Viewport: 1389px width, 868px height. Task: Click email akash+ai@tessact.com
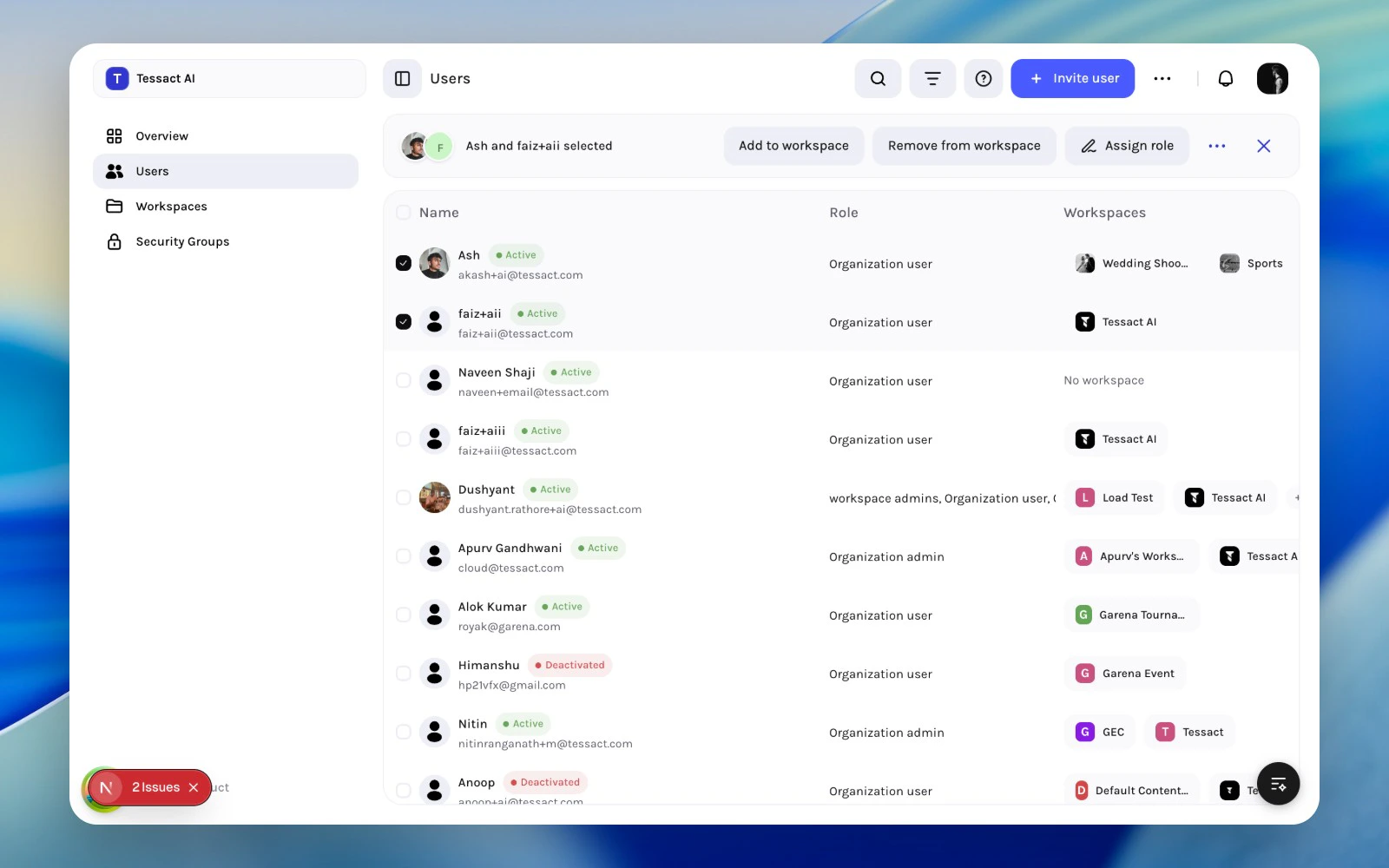click(x=521, y=275)
